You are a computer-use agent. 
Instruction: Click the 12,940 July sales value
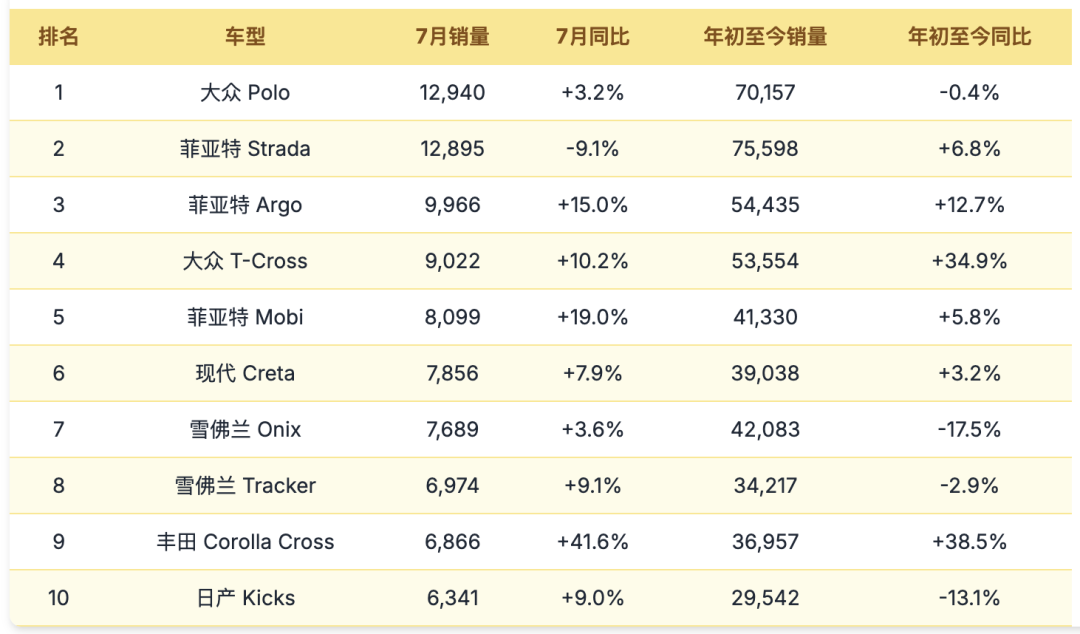click(x=452, y=93)
